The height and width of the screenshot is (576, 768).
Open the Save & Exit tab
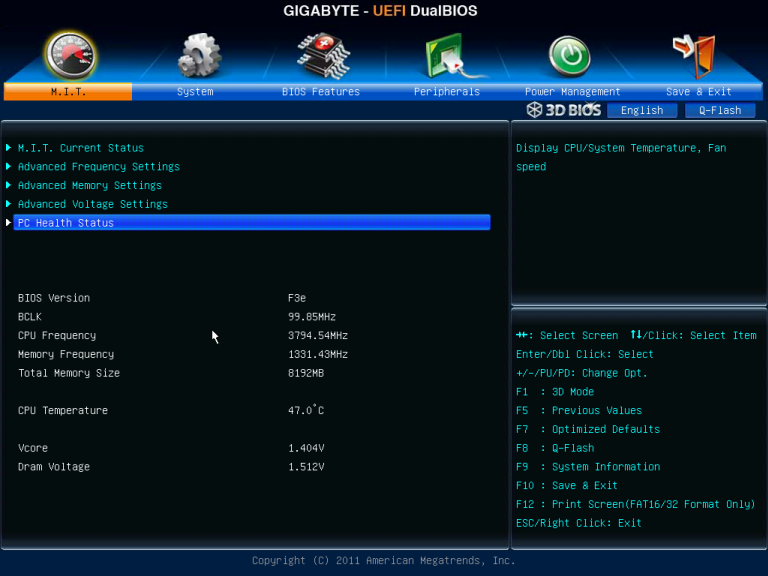pyautogui.click(x=699, y=92)
